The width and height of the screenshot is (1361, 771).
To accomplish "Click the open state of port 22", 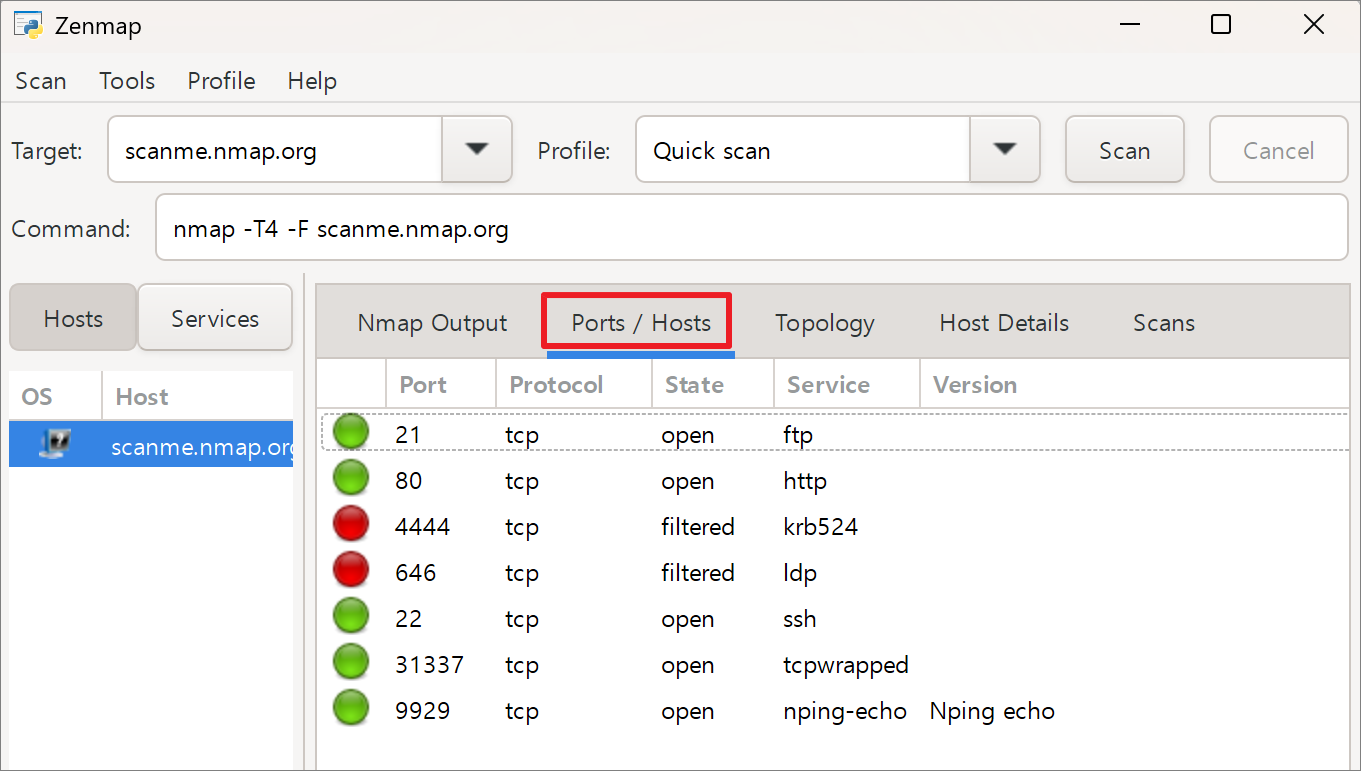I will coord(688,619).
